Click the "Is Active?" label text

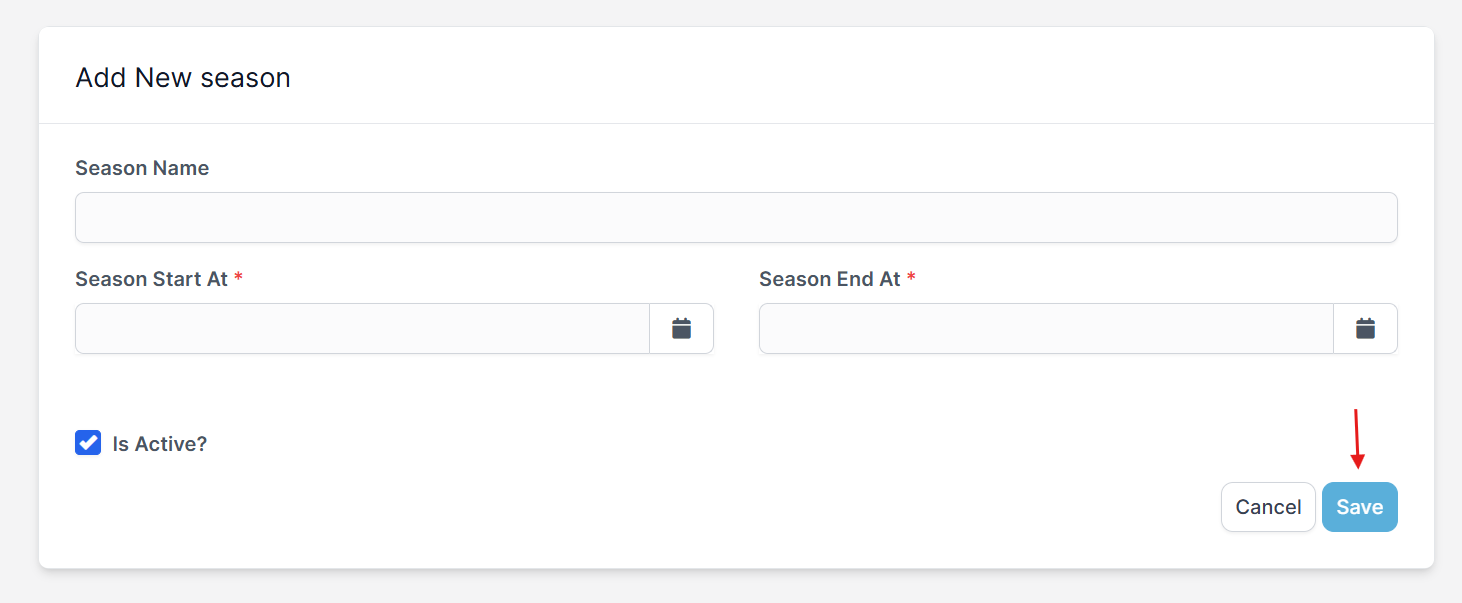pyautogui.click(x=160, y=444)
